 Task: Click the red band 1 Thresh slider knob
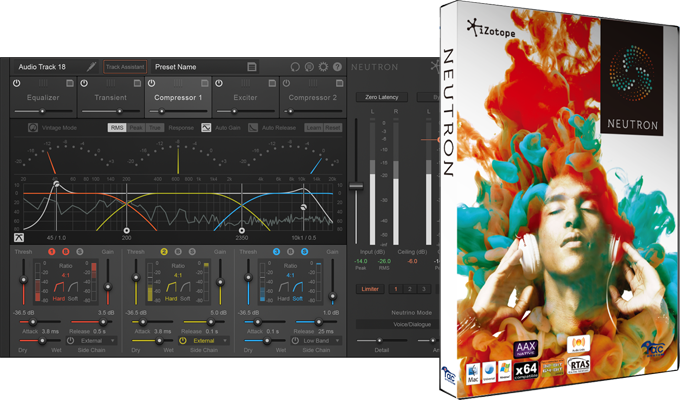[x=23, y=280]
